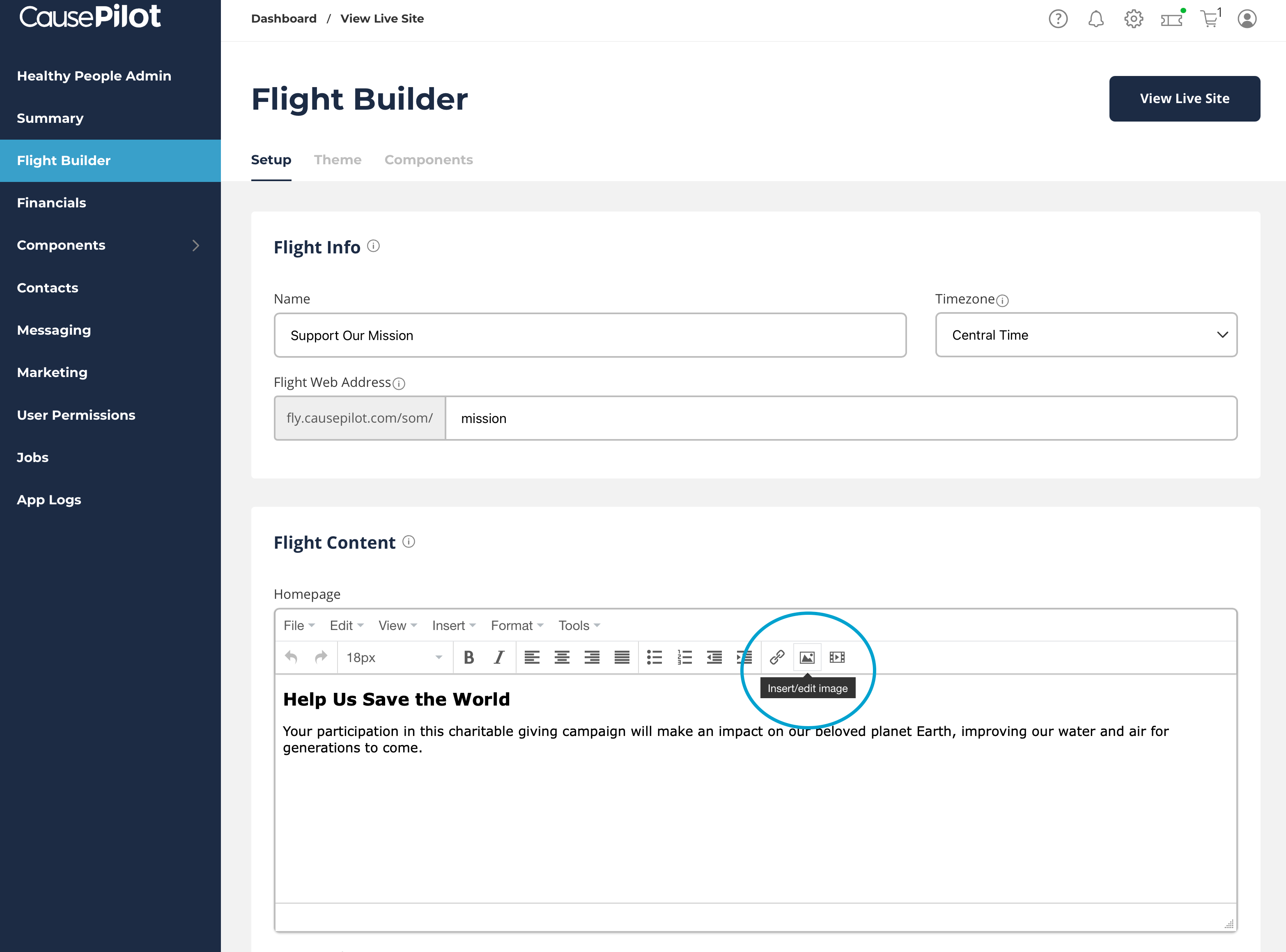The width and height of the screenshot is (1286, 952).
Task: Insert a bulleted list
Action: click(654, 657)
